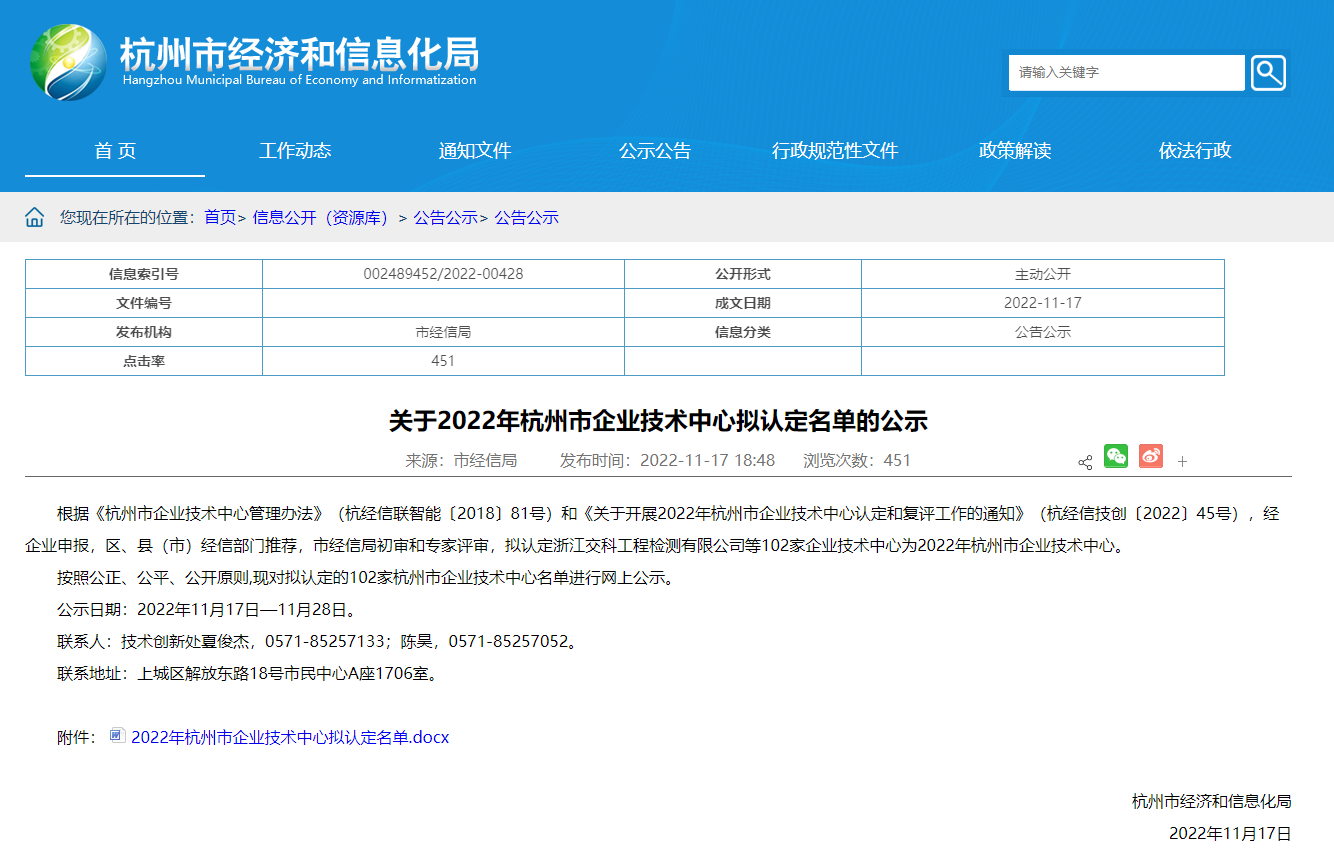Open the 首页 navigation tab
The image size is (1334, 867).
click(x=115, y=151)
